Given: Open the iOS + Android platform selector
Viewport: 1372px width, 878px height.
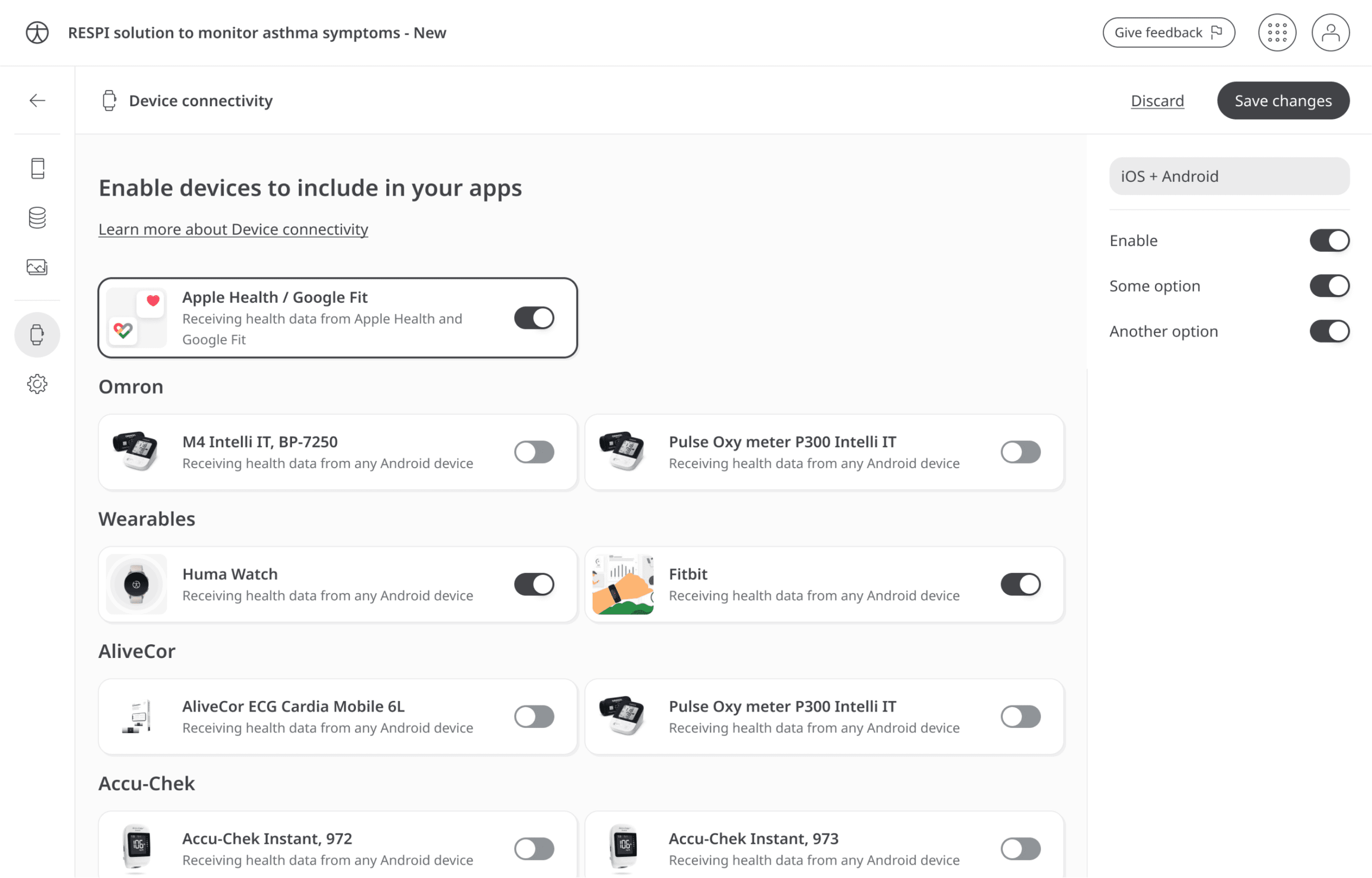Looking at the screenshot, I should 1229,176.
